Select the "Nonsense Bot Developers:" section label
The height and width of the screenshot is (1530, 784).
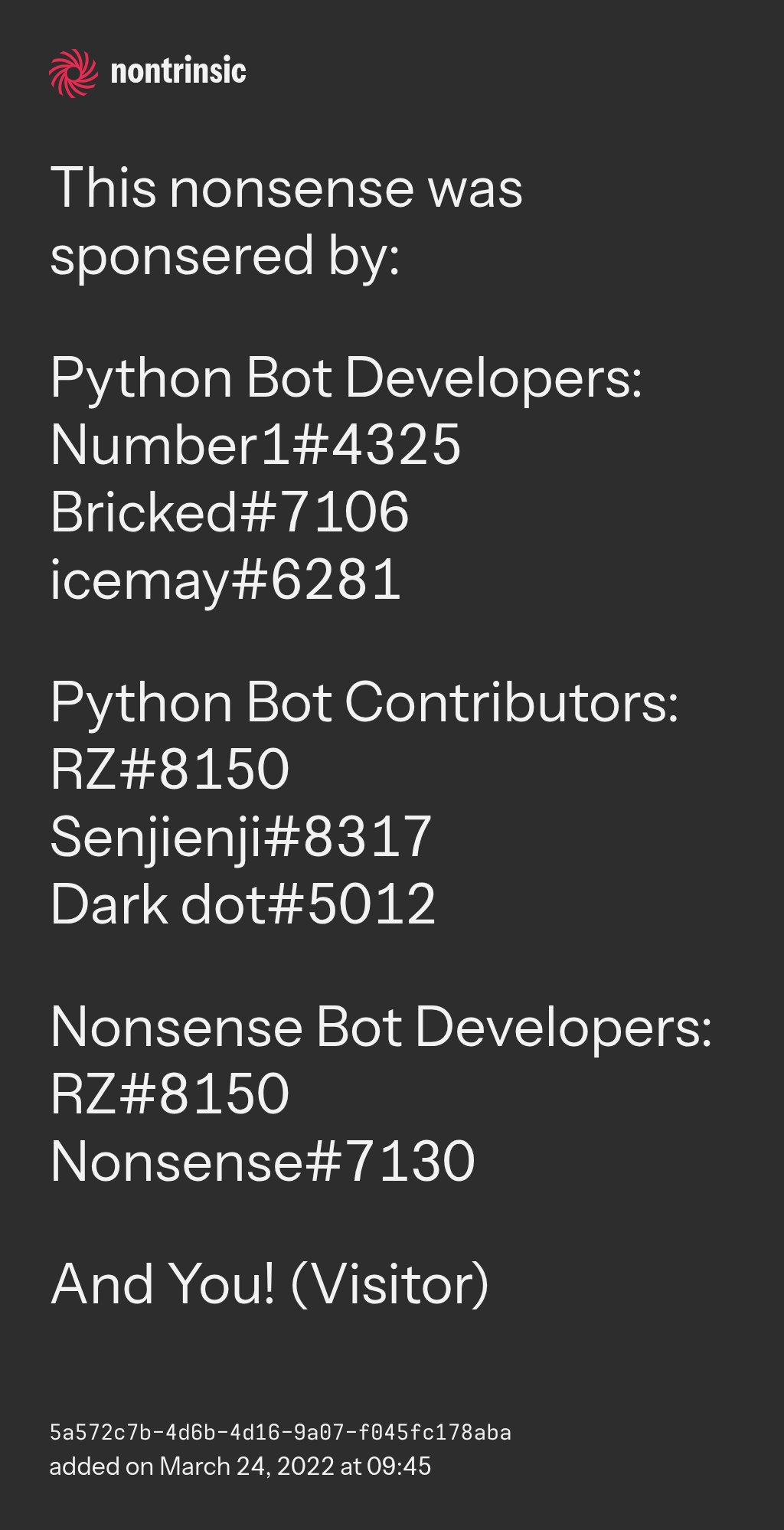click(x=381, y=1027)
